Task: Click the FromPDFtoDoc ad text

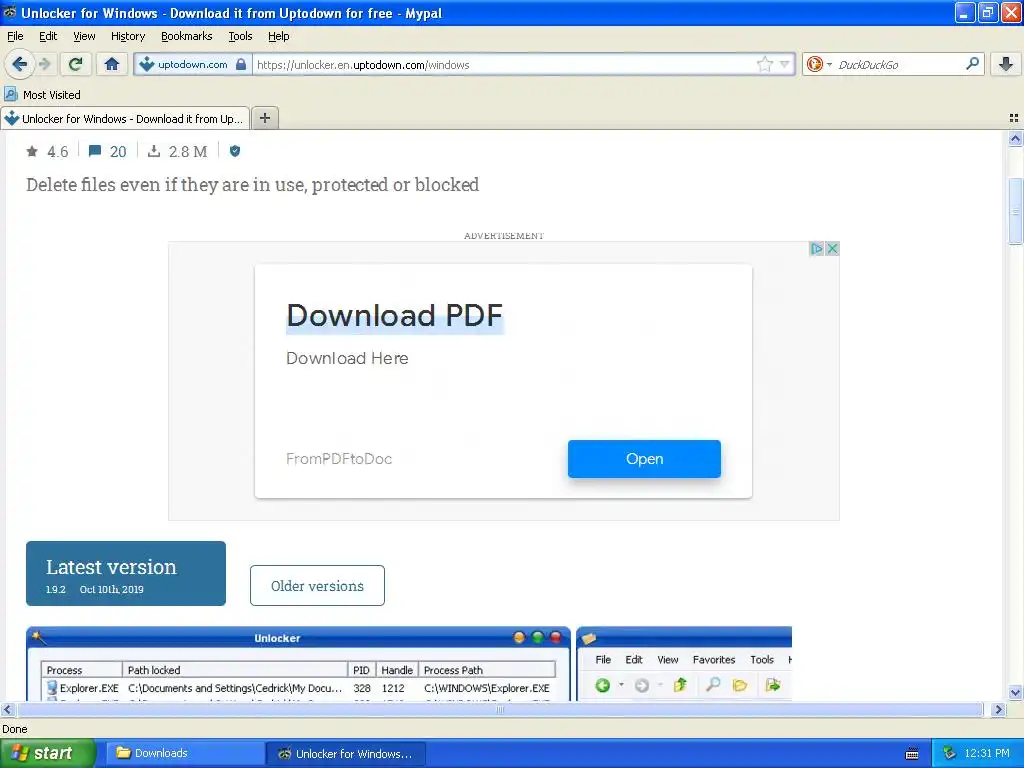Action: [x=339, y=458]
